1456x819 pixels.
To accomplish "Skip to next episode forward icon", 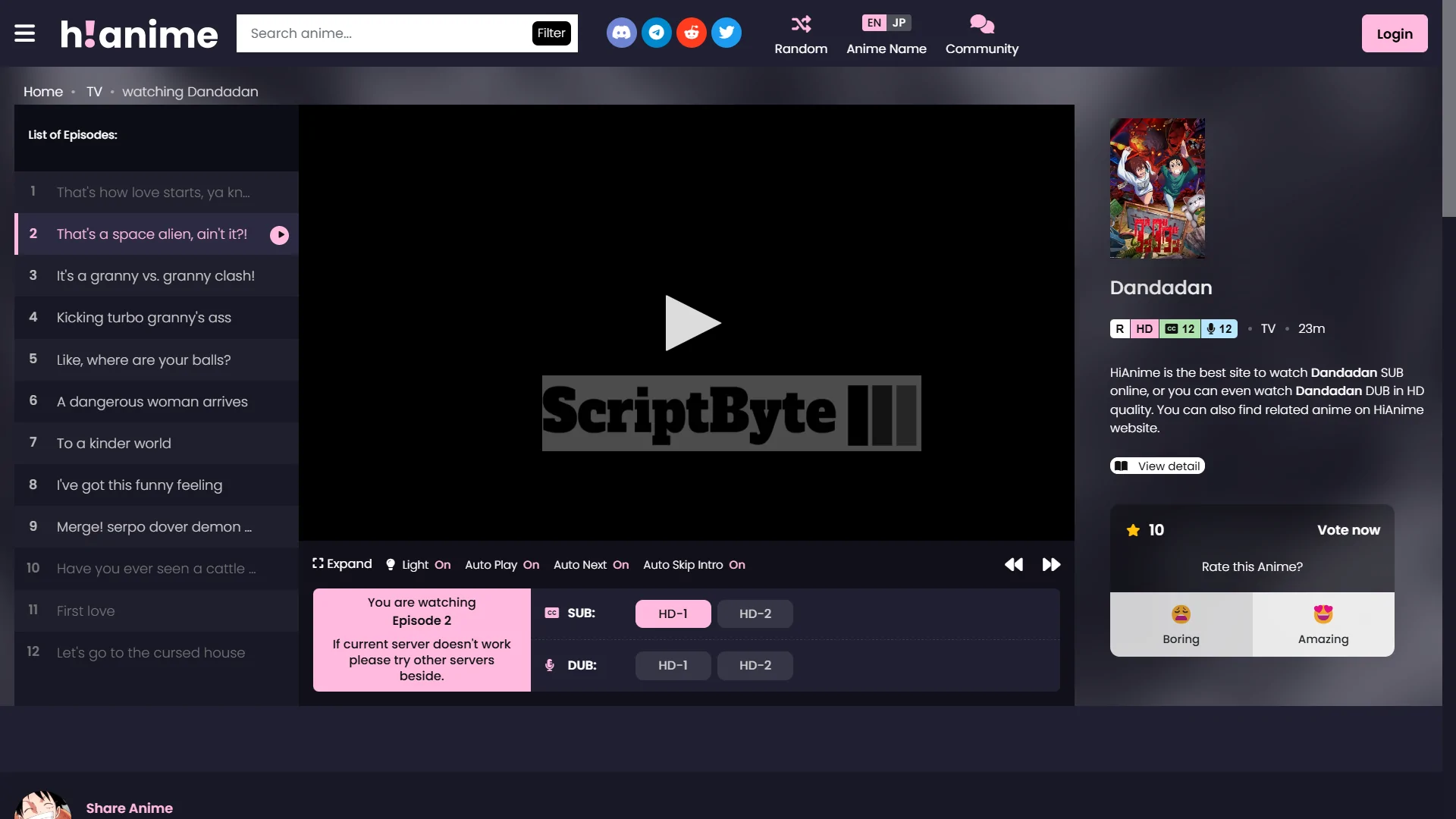I will pyautogui.click(x=1051, y=564).
